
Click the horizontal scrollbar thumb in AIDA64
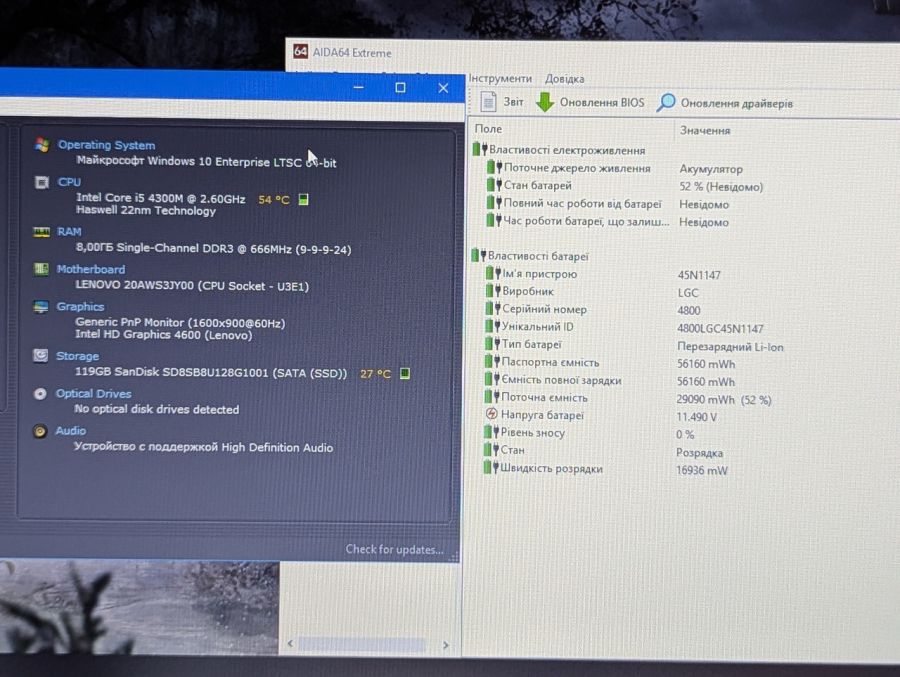(x=362, y=644)
